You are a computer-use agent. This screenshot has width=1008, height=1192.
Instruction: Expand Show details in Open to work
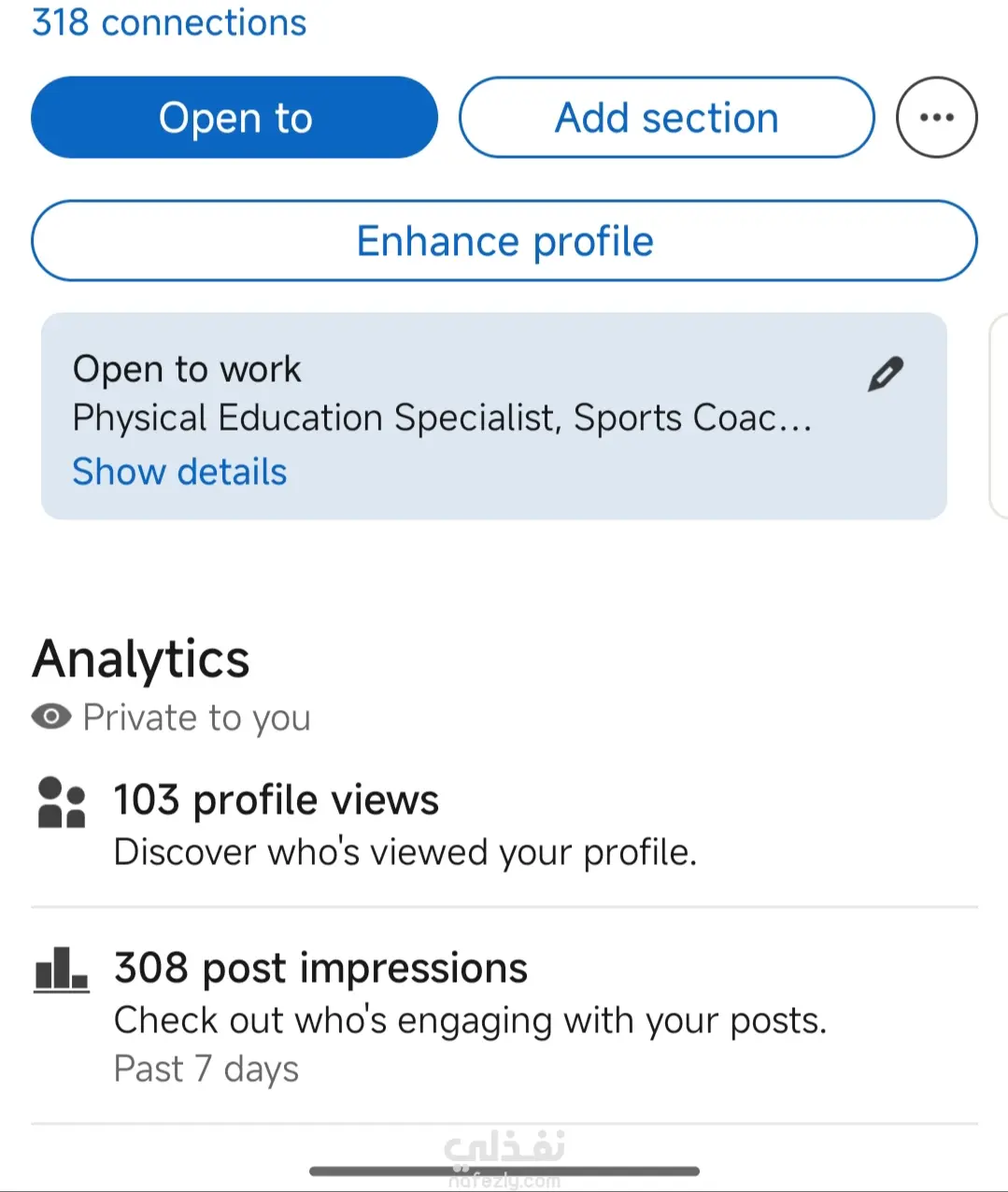click(x=179, y=472)
